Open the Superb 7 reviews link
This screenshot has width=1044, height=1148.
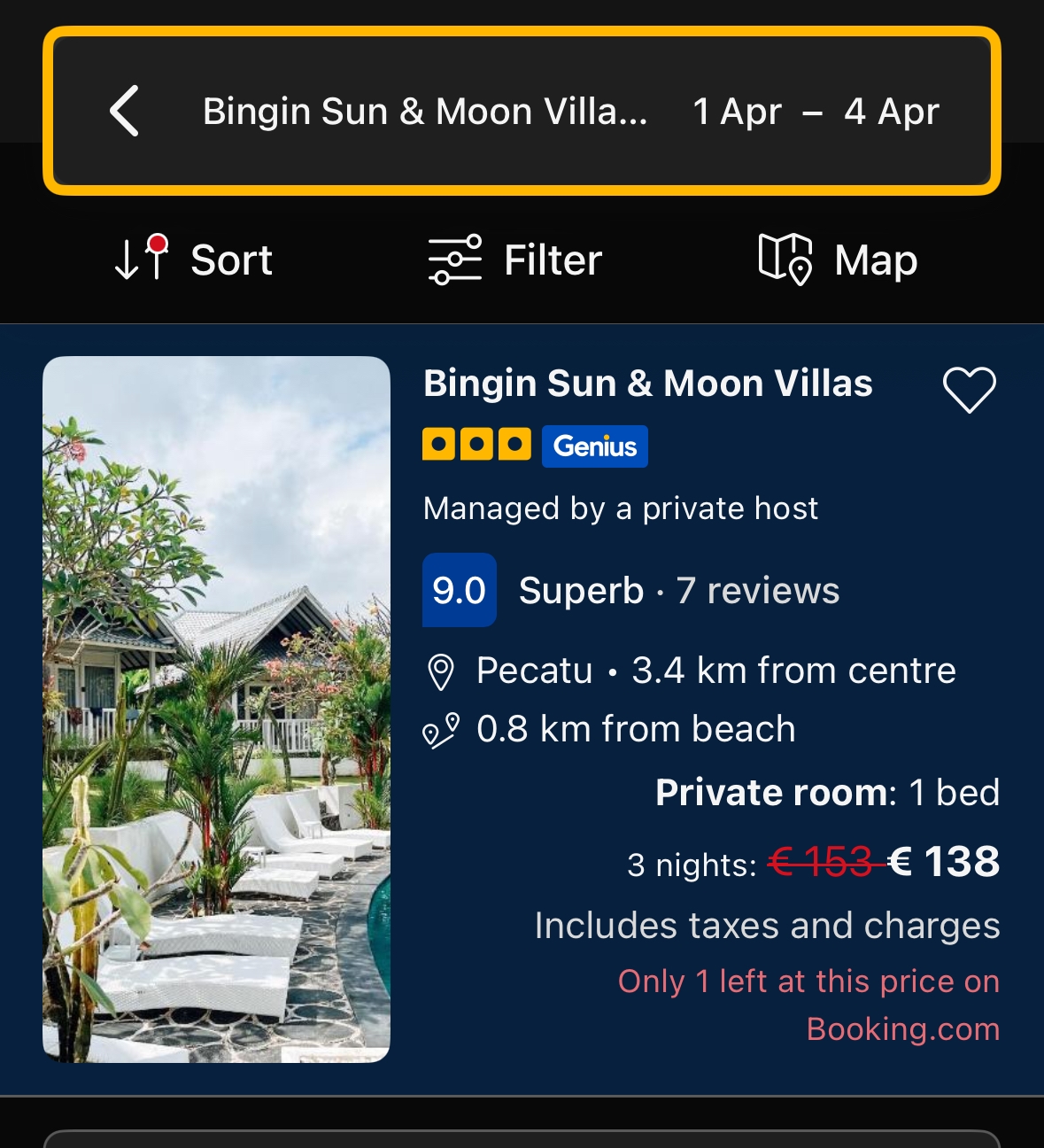point(678,591)
